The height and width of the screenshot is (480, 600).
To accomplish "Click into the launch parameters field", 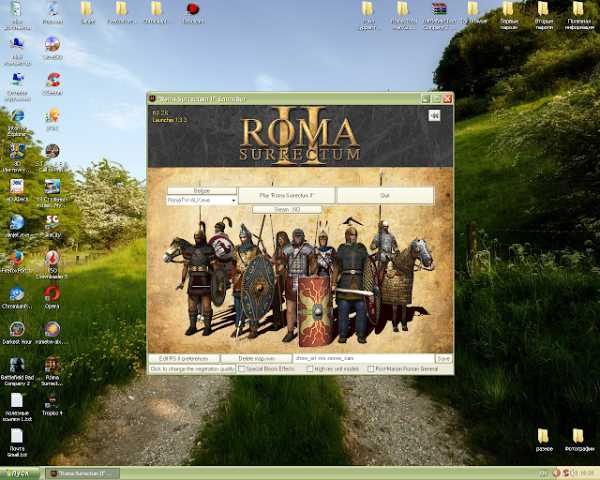I will 364,359.
